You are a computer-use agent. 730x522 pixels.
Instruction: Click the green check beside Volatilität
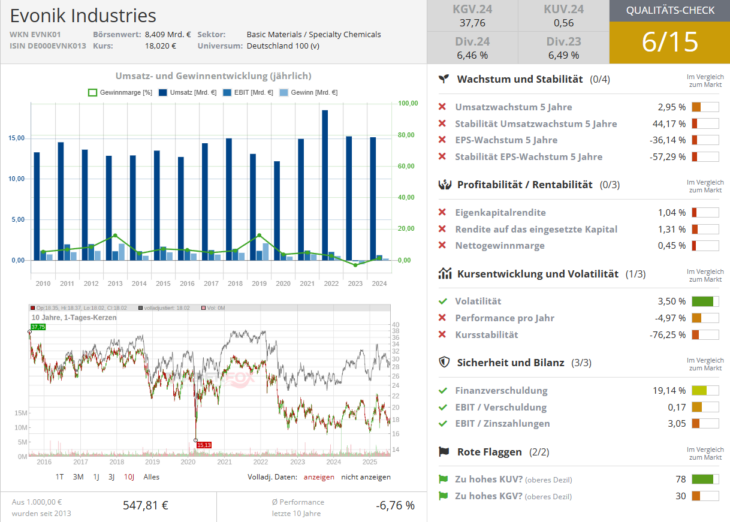coord(443,301)
